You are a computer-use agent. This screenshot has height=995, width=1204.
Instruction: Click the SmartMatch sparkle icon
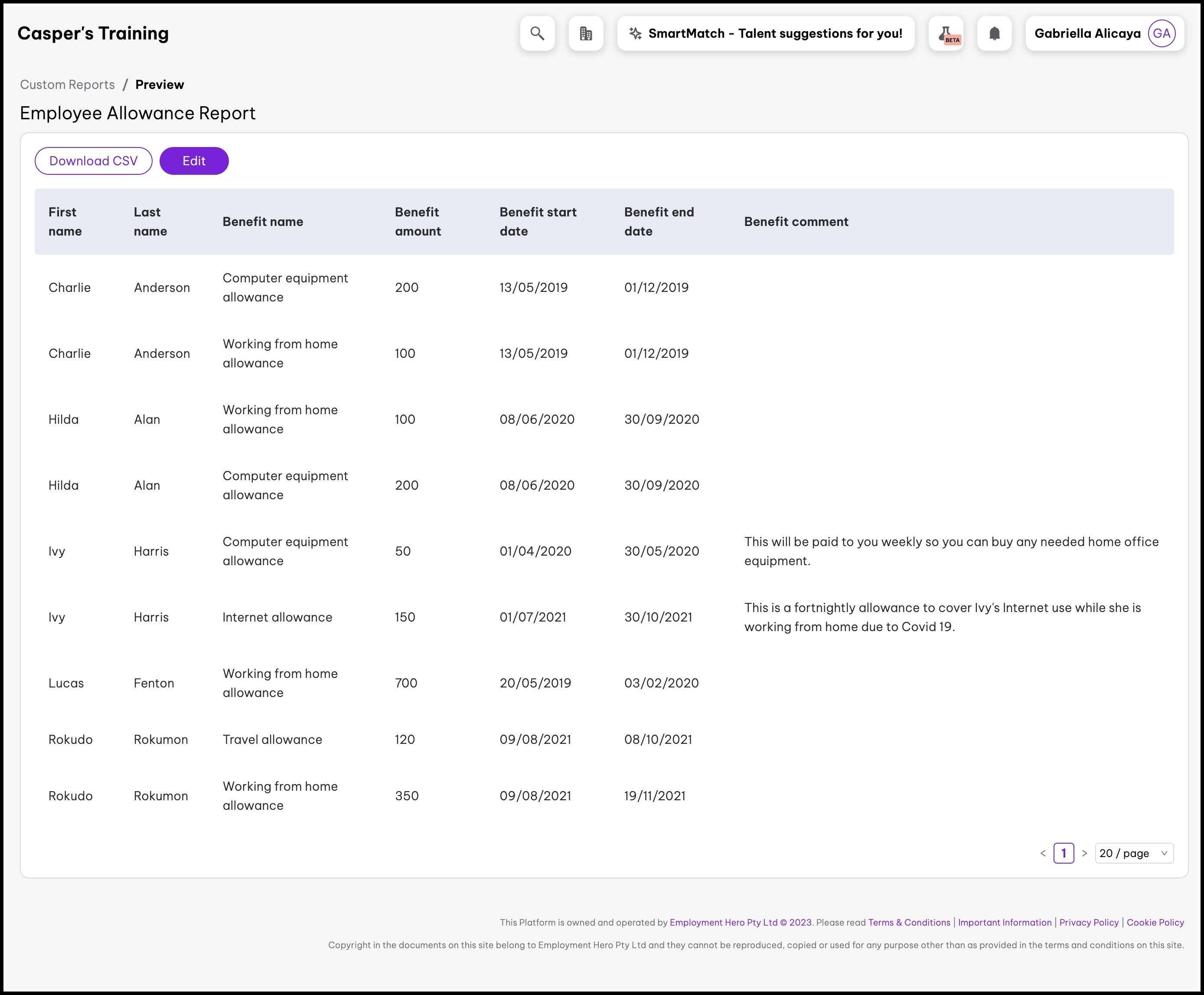(635, 33)
